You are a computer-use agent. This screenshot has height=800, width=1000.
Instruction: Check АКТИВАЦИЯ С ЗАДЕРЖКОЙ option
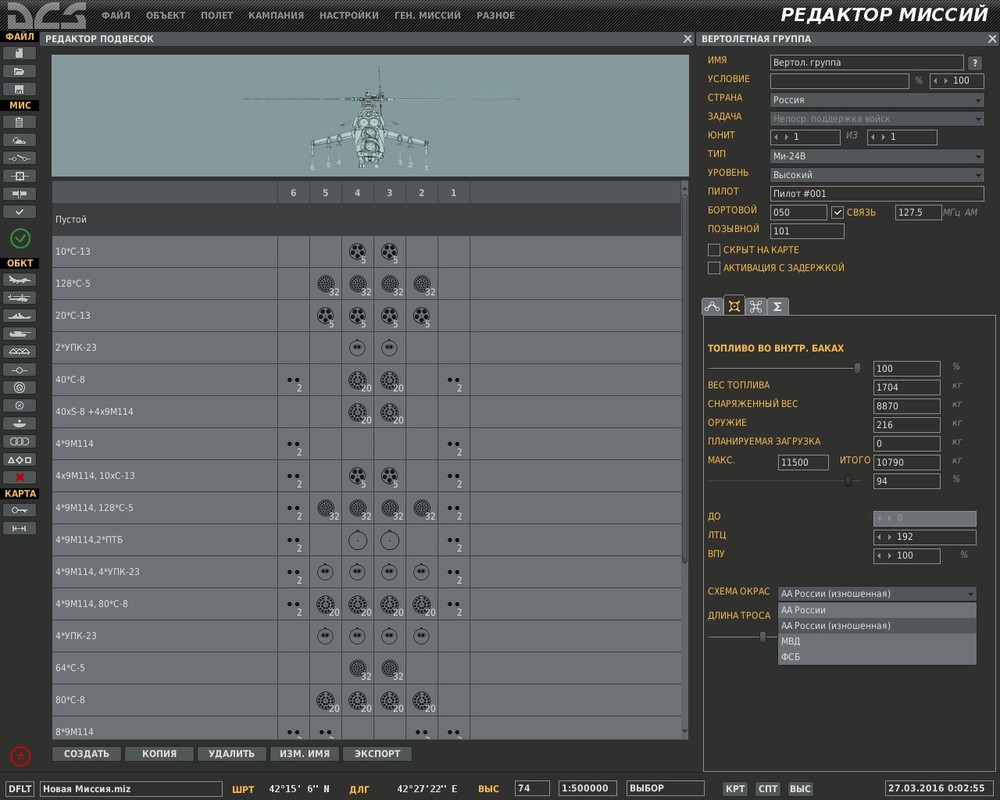click(x=714, y=268)
